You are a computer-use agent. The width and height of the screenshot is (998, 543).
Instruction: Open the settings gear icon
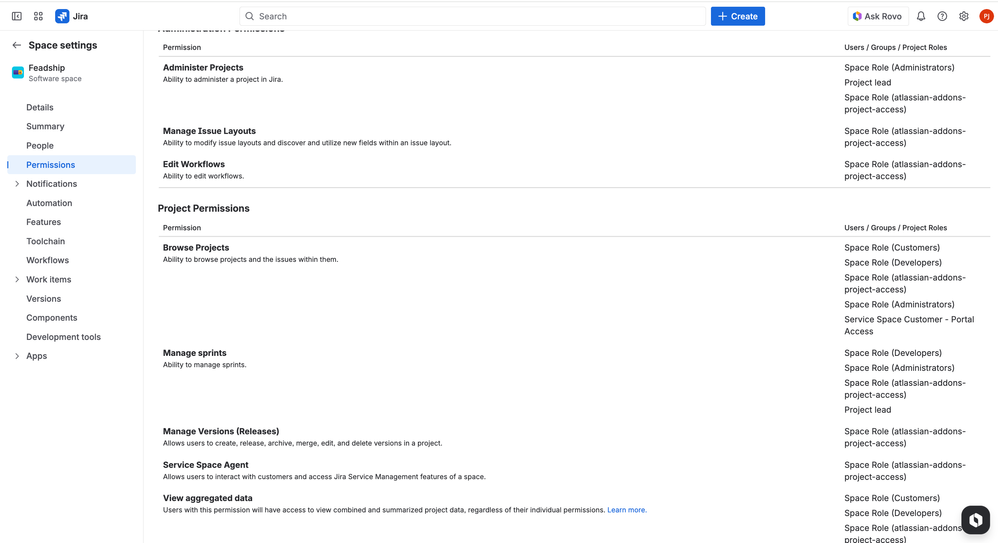click(964, 17)
